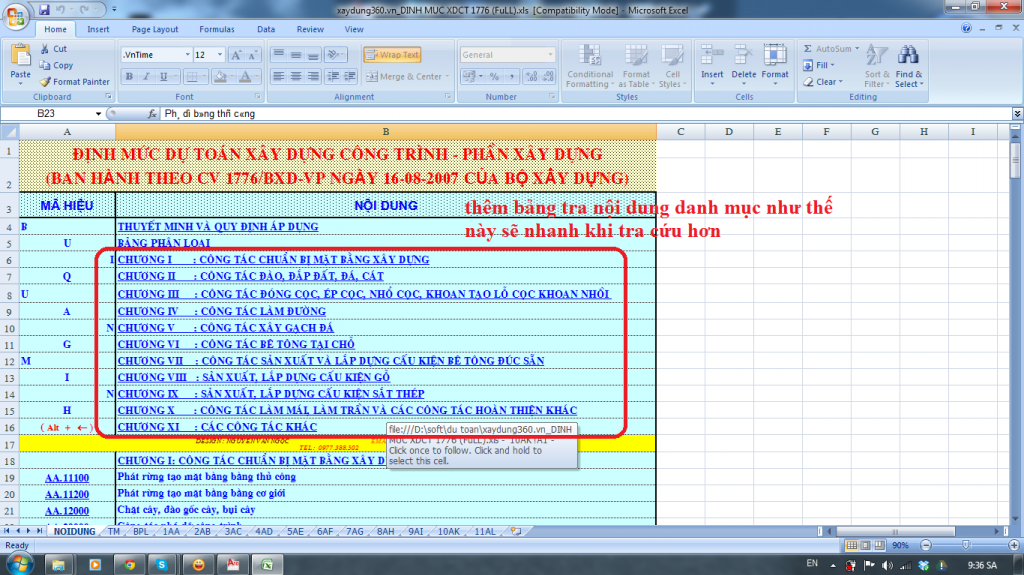Save workbook using the quick access icon
The height and width of the screenshot is (575, 1024).
(44, 10)
